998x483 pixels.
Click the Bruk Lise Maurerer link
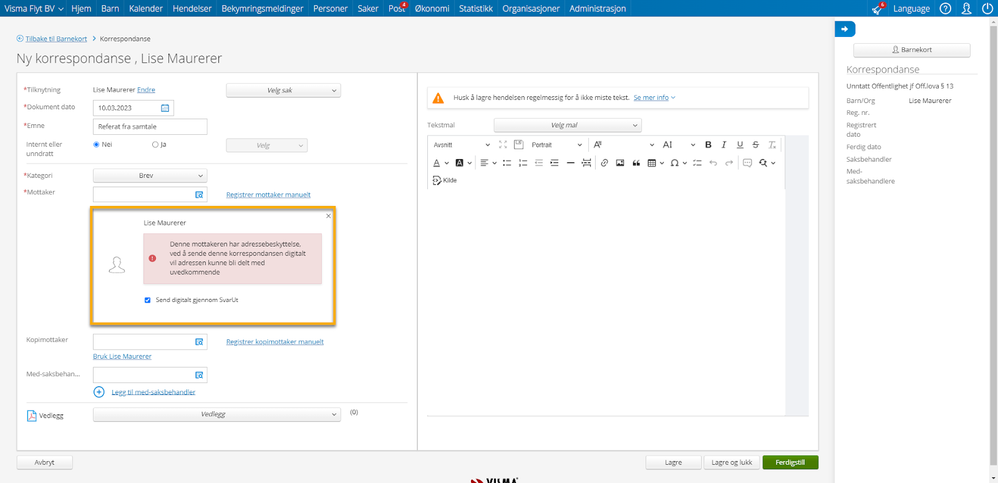tap(122, 356)
